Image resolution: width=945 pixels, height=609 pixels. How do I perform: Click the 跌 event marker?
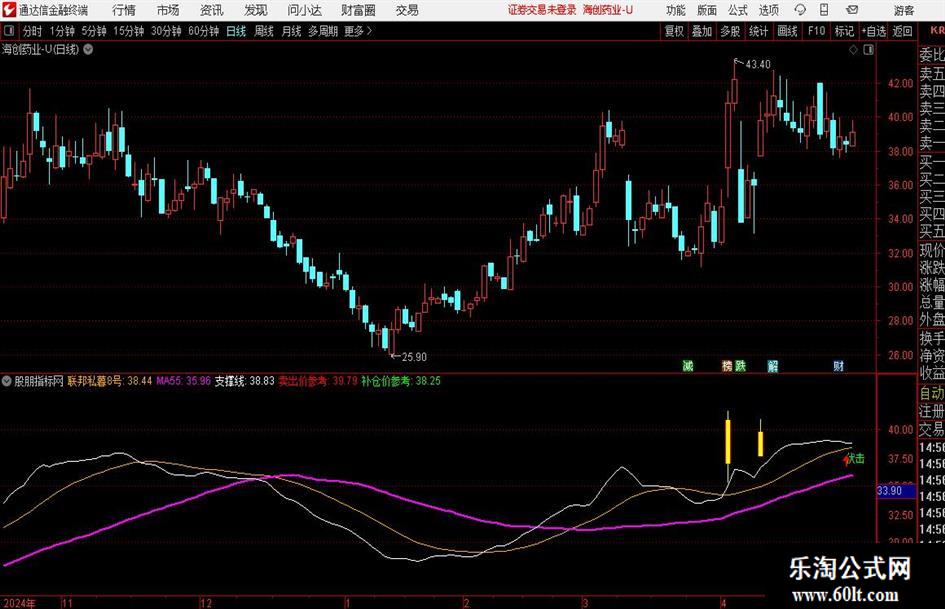(x=740, y=365)
